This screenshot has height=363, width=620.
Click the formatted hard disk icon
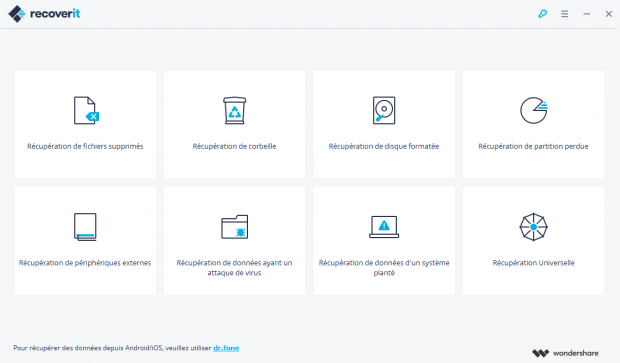tap(384, 110)
